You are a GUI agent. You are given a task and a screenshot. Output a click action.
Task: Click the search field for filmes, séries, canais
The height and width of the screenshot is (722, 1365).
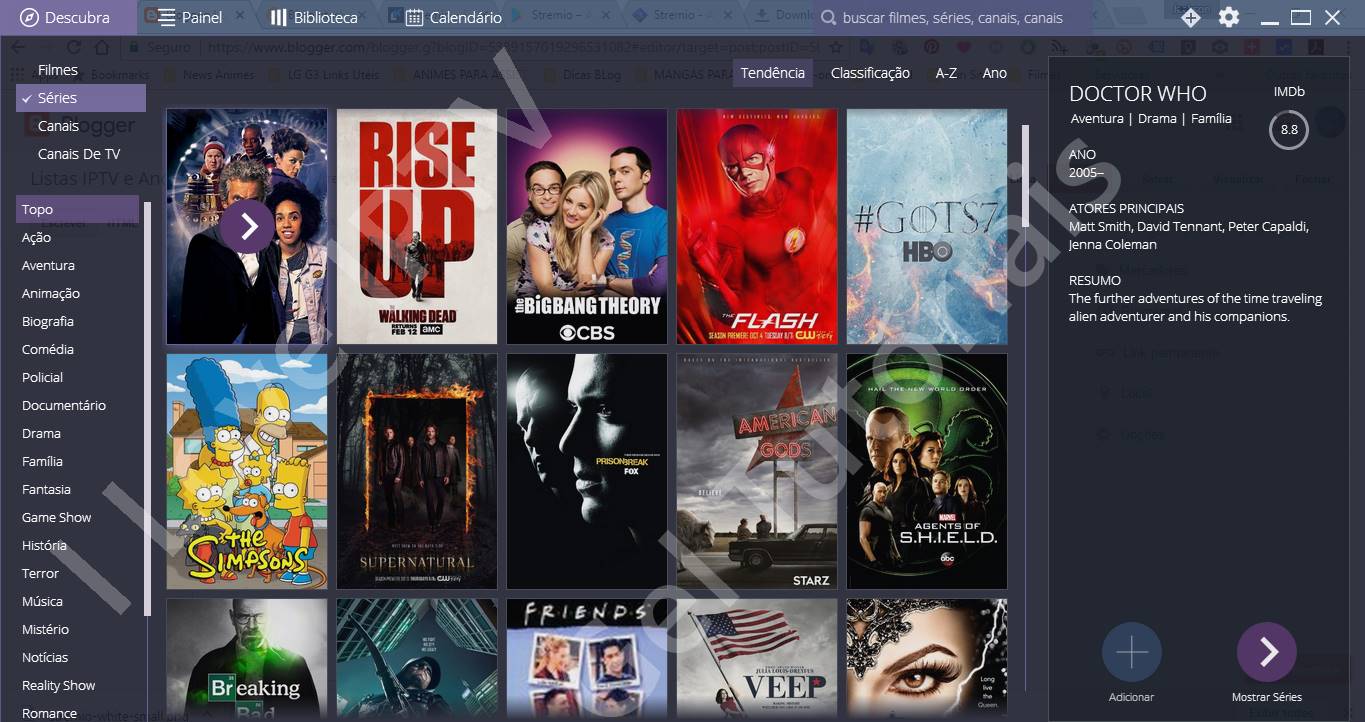(x=953, y=17)
